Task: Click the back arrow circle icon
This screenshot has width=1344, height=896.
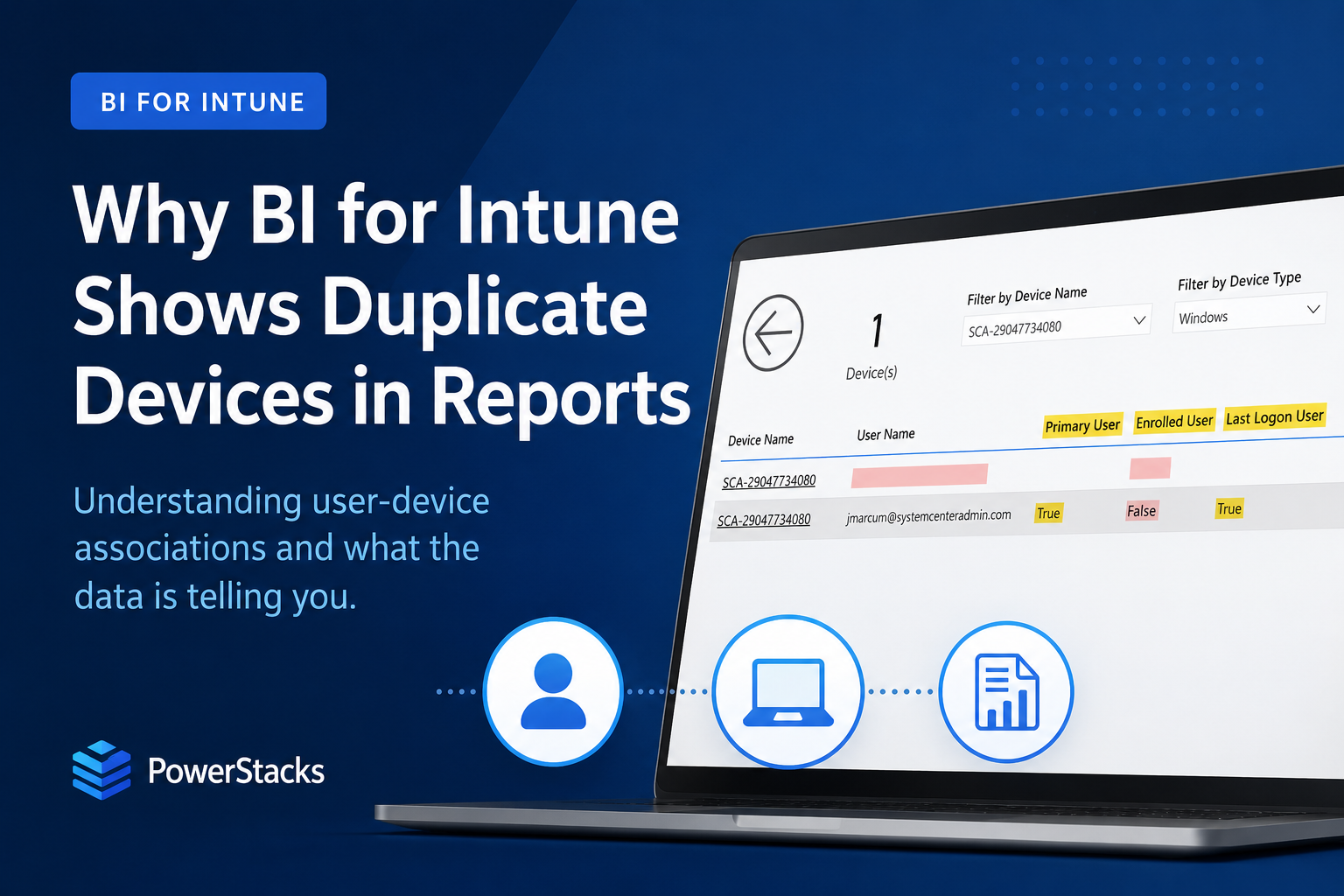Action: pyautogui.click(x=773, y=332)
